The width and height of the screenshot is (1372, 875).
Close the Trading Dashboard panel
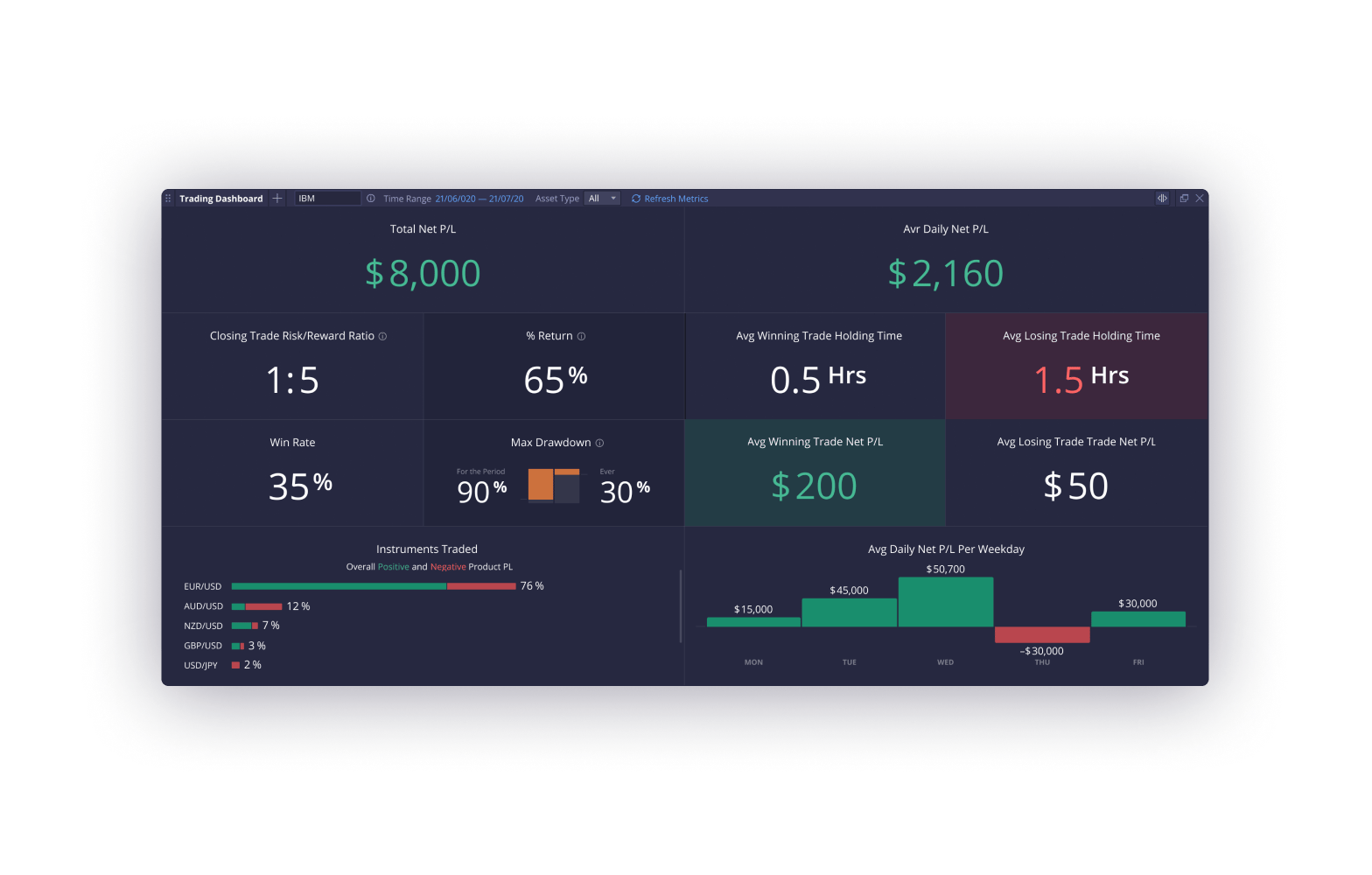(1200, 199)
